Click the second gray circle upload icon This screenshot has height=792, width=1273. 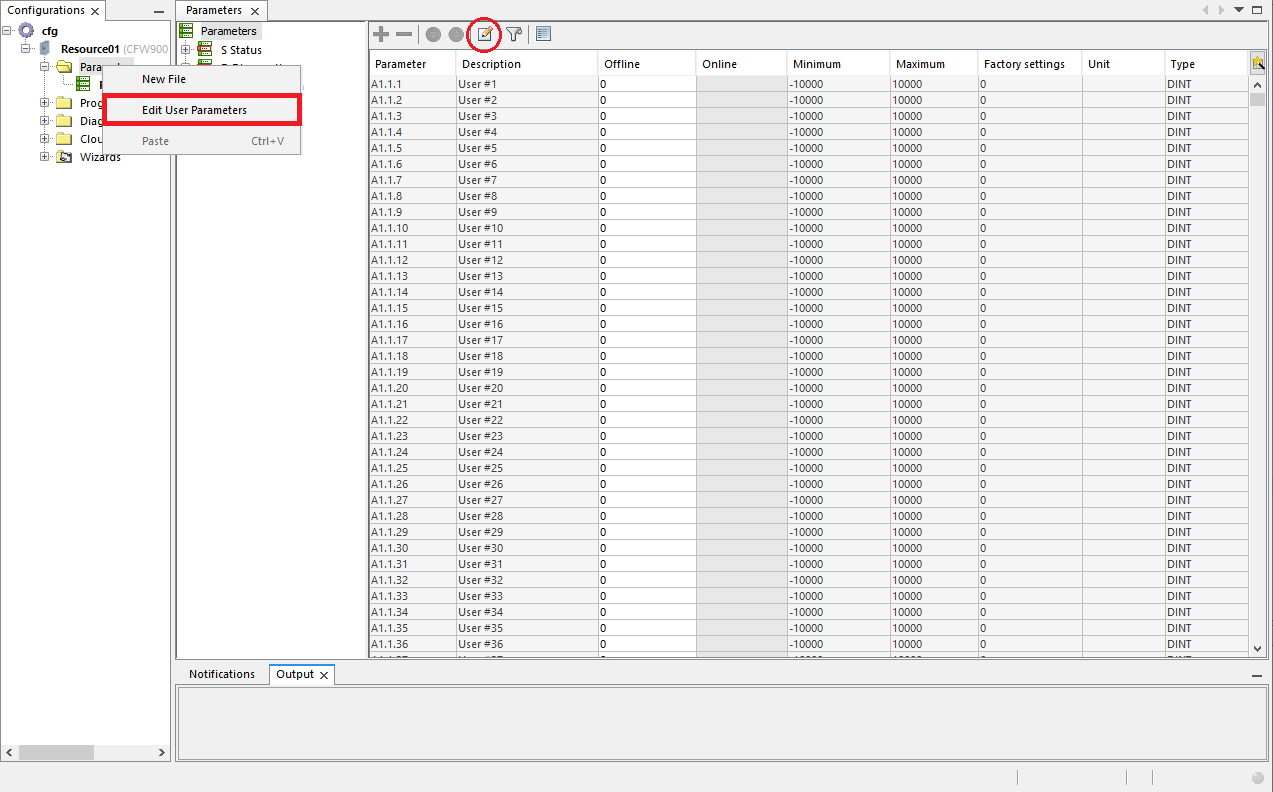click(457, 34)
